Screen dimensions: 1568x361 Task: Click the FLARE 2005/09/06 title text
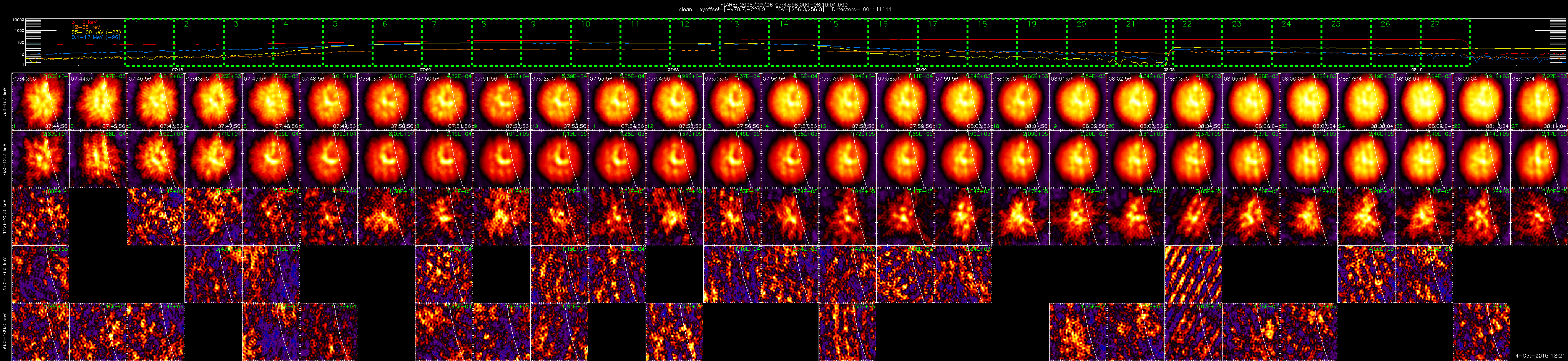(783, 4)
